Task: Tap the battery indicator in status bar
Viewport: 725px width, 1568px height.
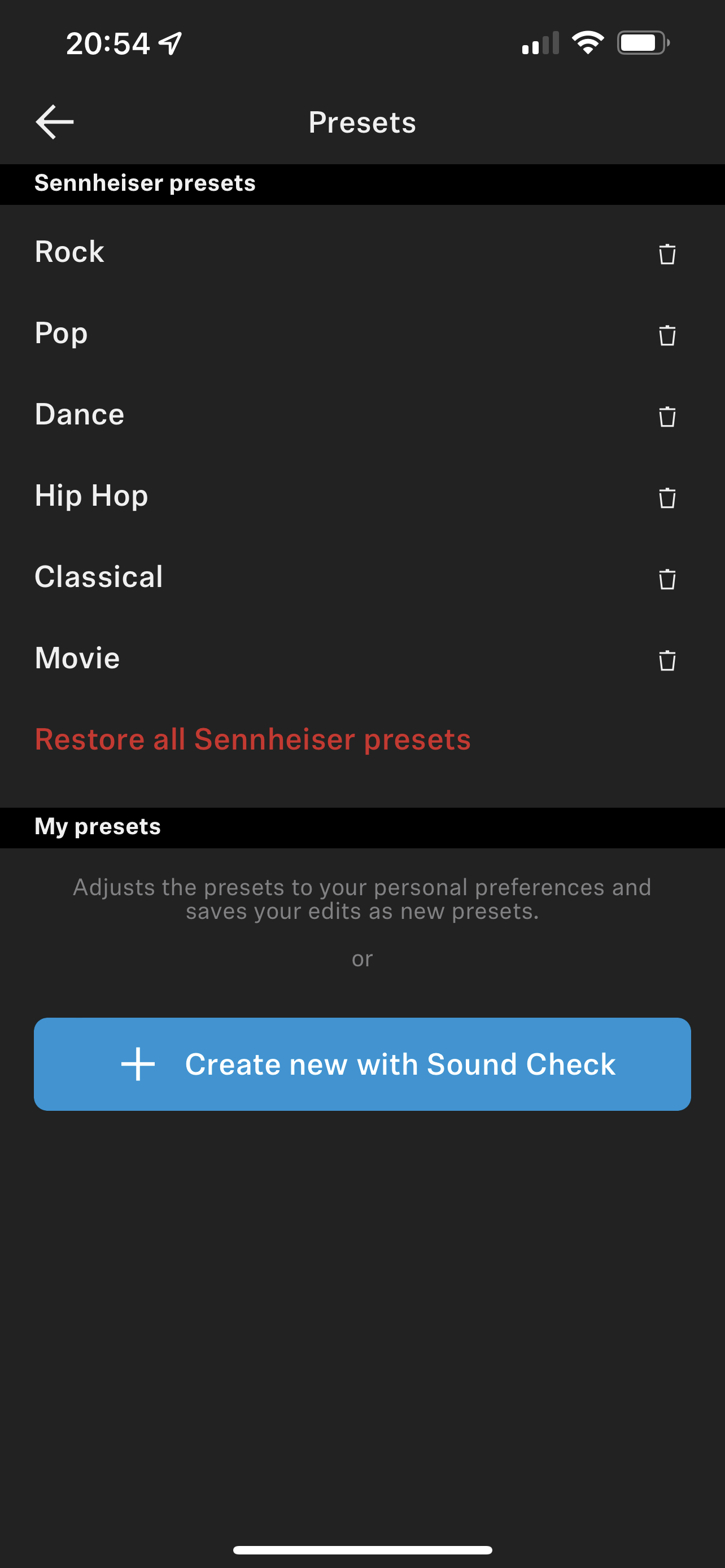Action: click(644, 42)
